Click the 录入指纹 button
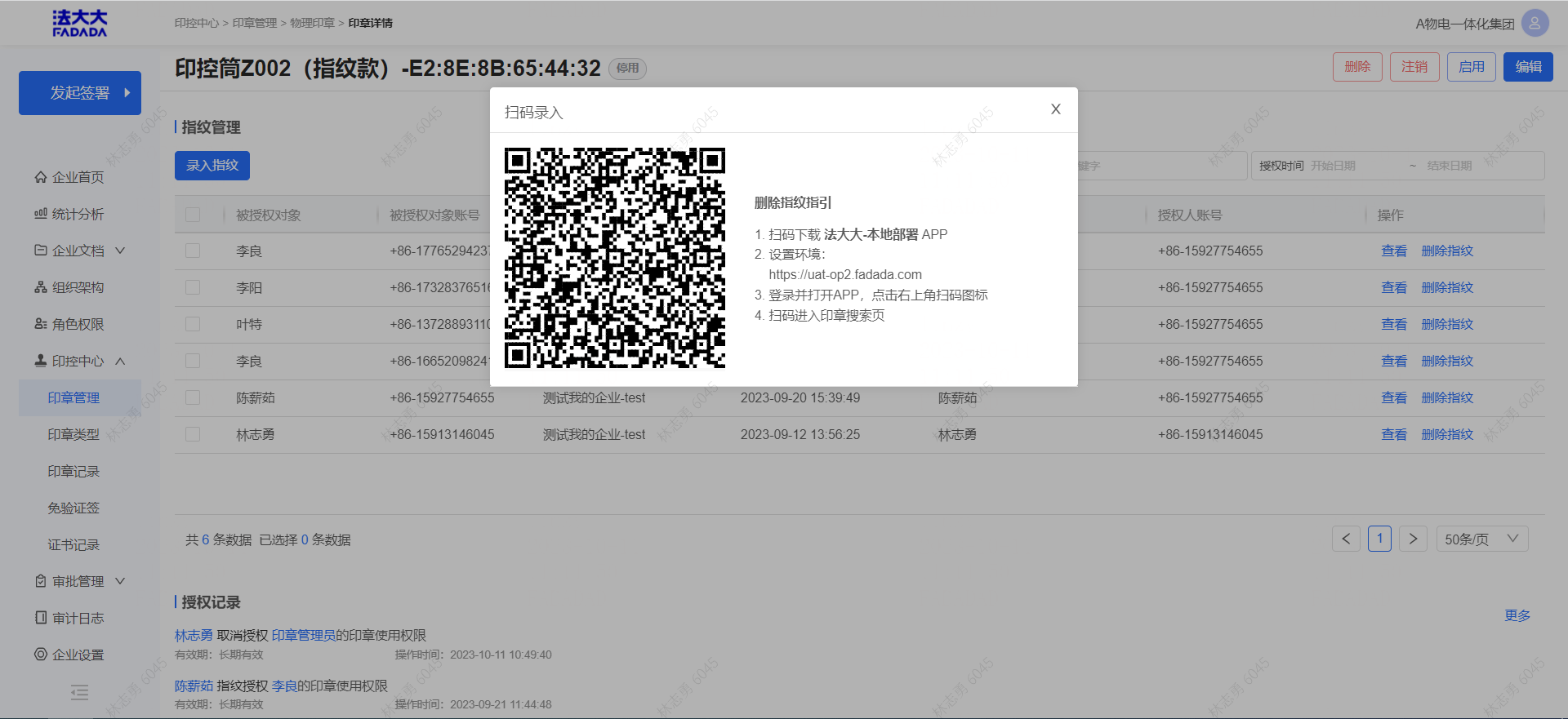Image resolution: width=1568 pixels, height=719 pixels. pos(212,166)
